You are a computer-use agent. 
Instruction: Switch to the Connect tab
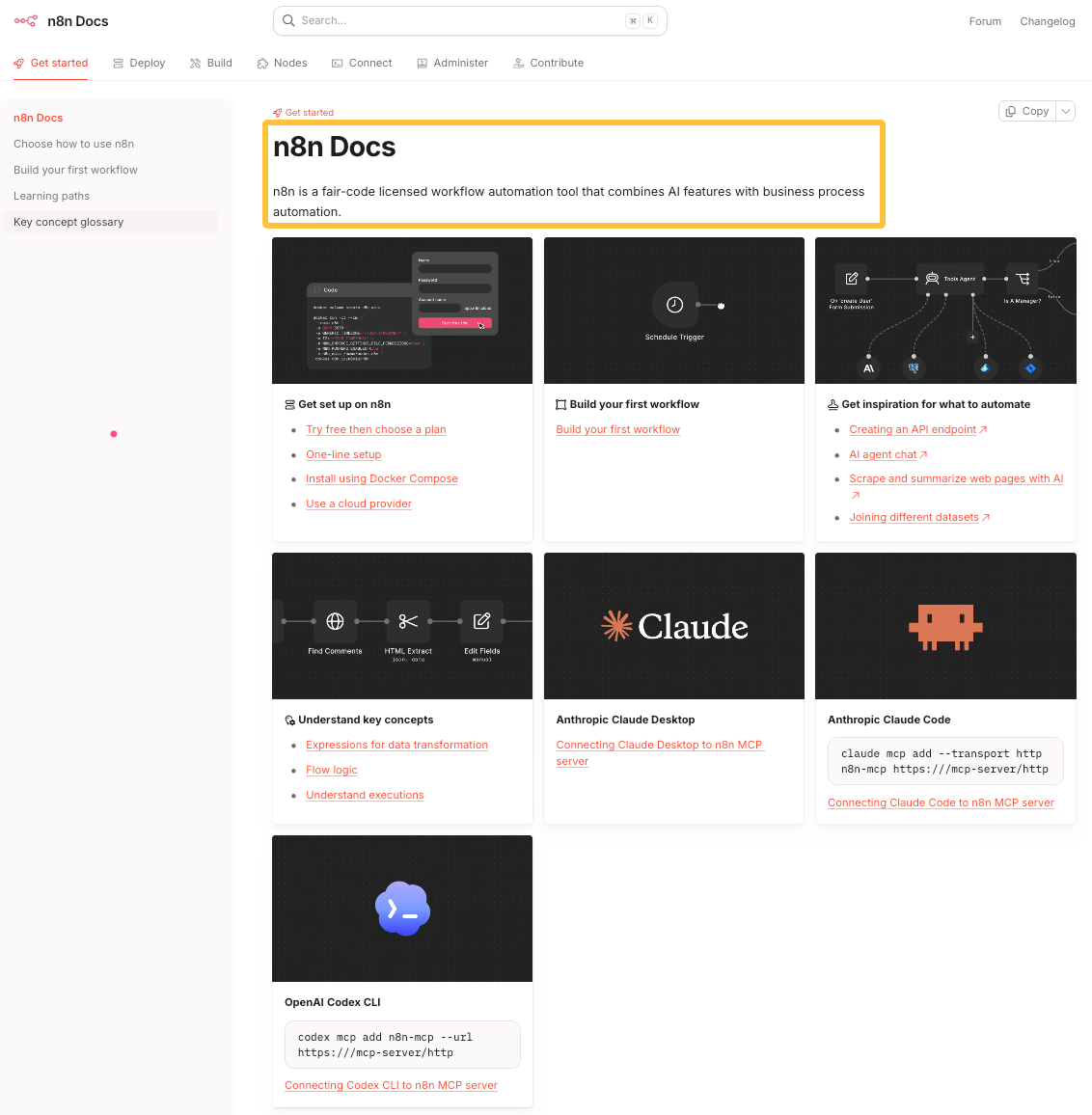[362, 64]
